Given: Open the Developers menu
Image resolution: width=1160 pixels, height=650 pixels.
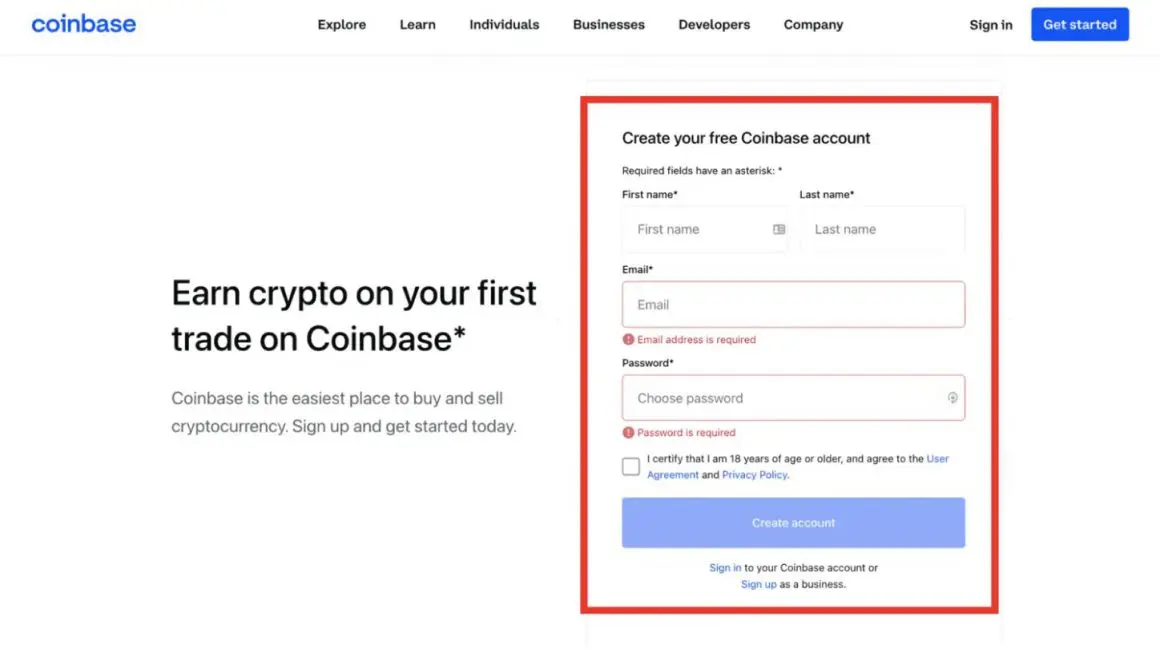Looking at the screenshot, I should [x=713, y=24].
